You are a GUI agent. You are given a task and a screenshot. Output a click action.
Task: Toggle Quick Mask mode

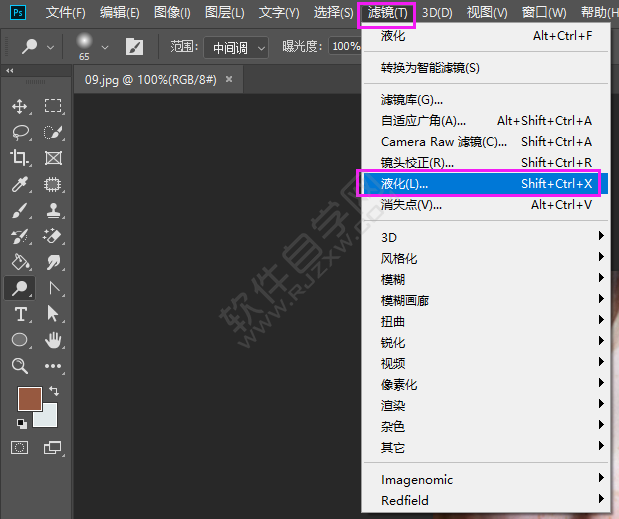click(19, 448)
